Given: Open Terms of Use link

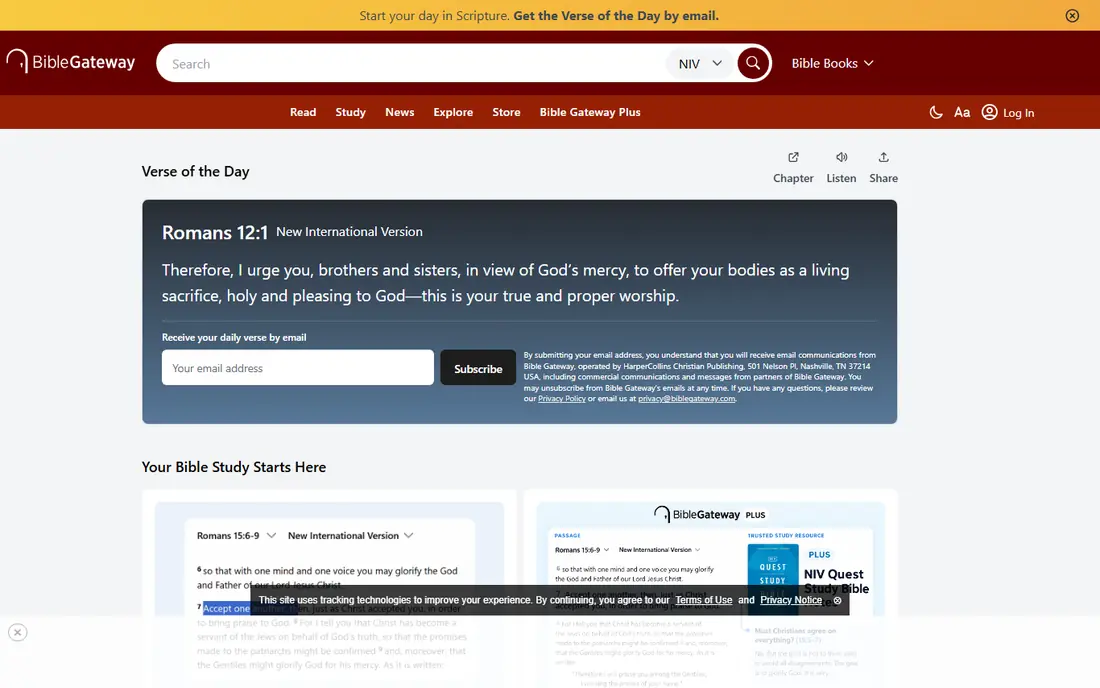Looking at the screenshot, I should (704, 600).
